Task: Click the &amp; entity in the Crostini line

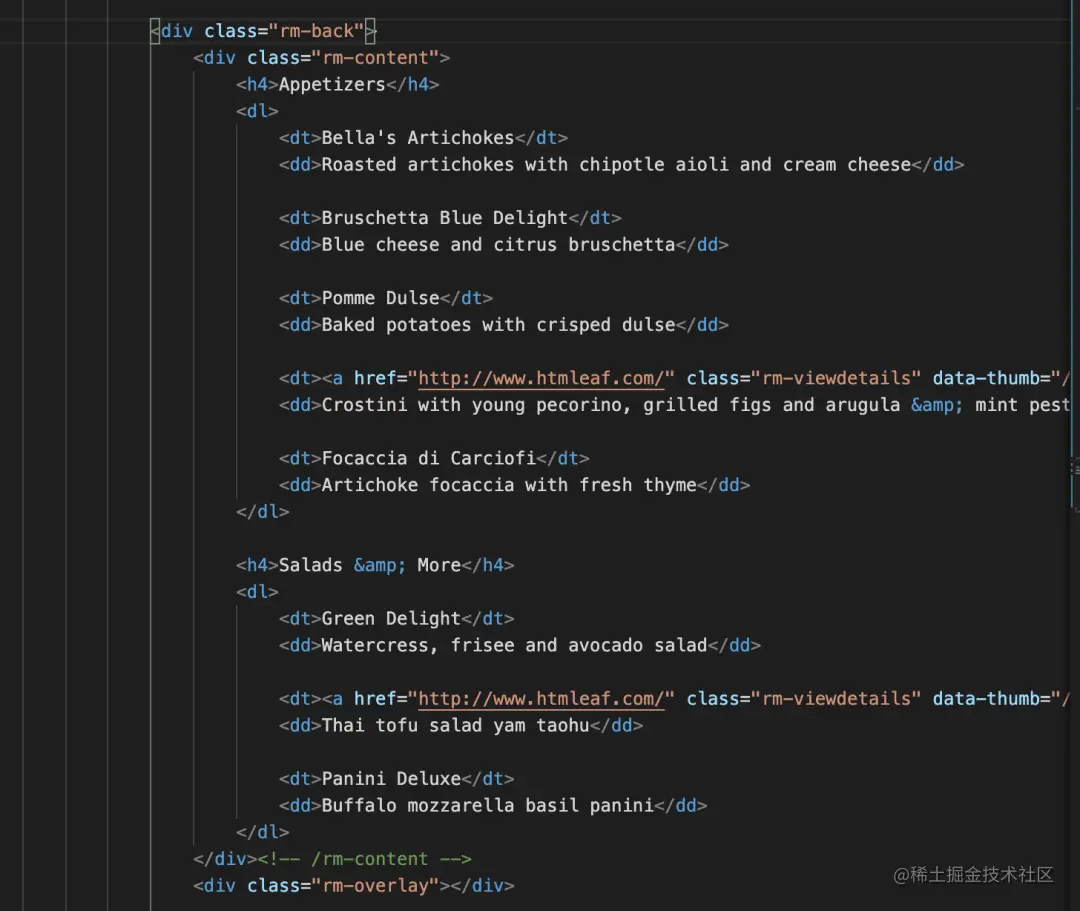Action: tap(937, 405)
